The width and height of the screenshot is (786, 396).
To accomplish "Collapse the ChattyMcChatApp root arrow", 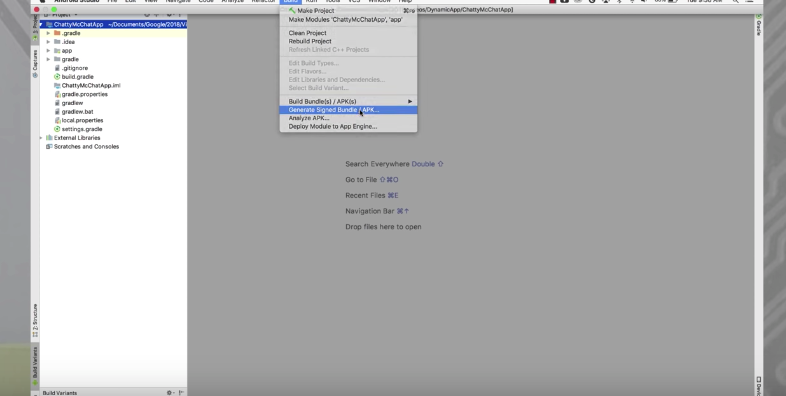I will click(x=42, y=25).
